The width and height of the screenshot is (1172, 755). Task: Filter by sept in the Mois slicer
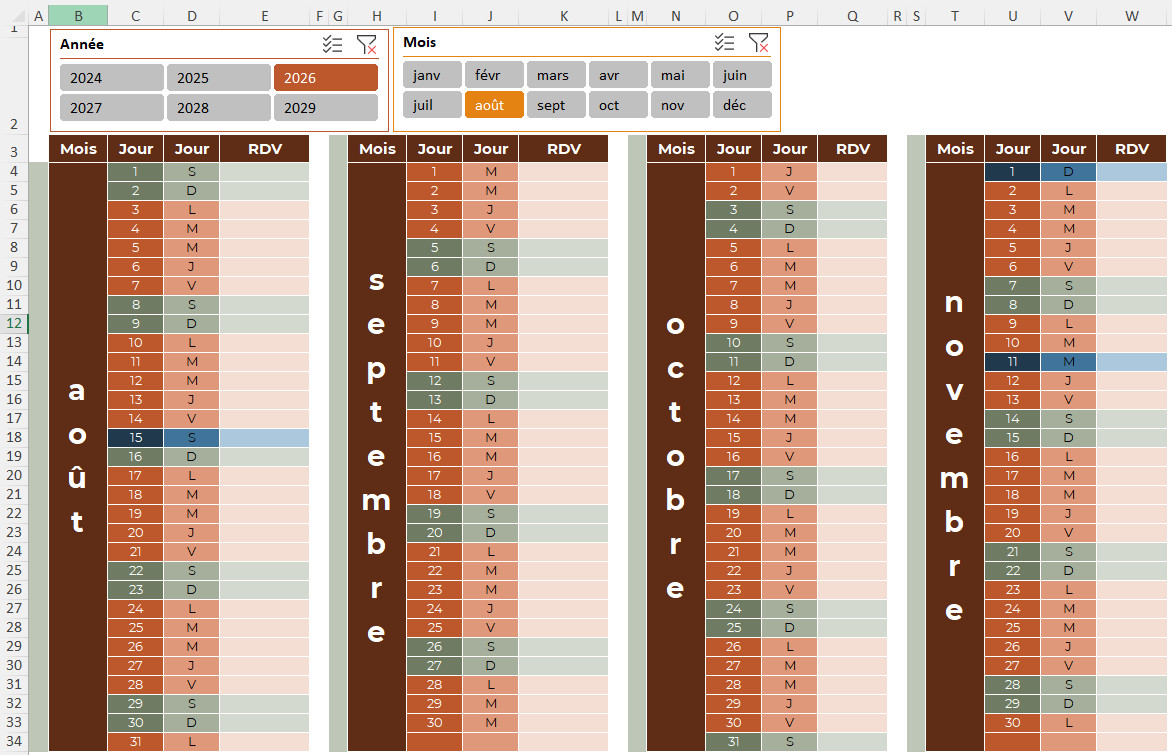557,105
